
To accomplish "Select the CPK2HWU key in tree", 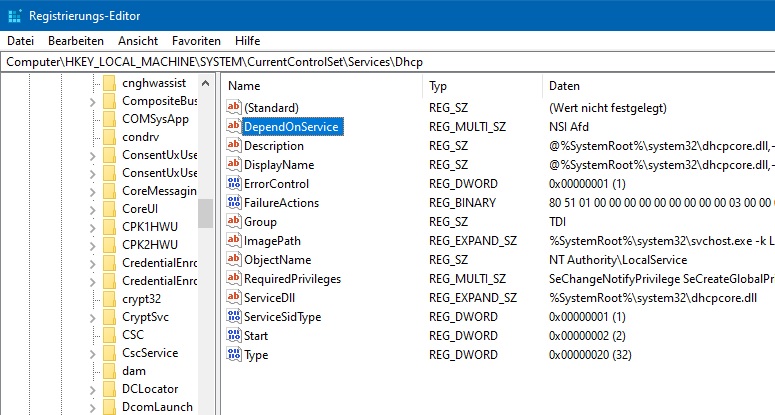I will coord(150,245).
